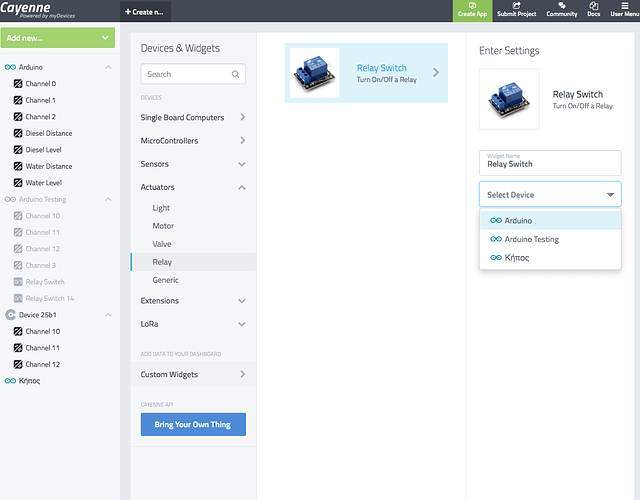Select Channel 11 under Arduino Testing
The image size is (640, 500).
(x=42, y=232)
